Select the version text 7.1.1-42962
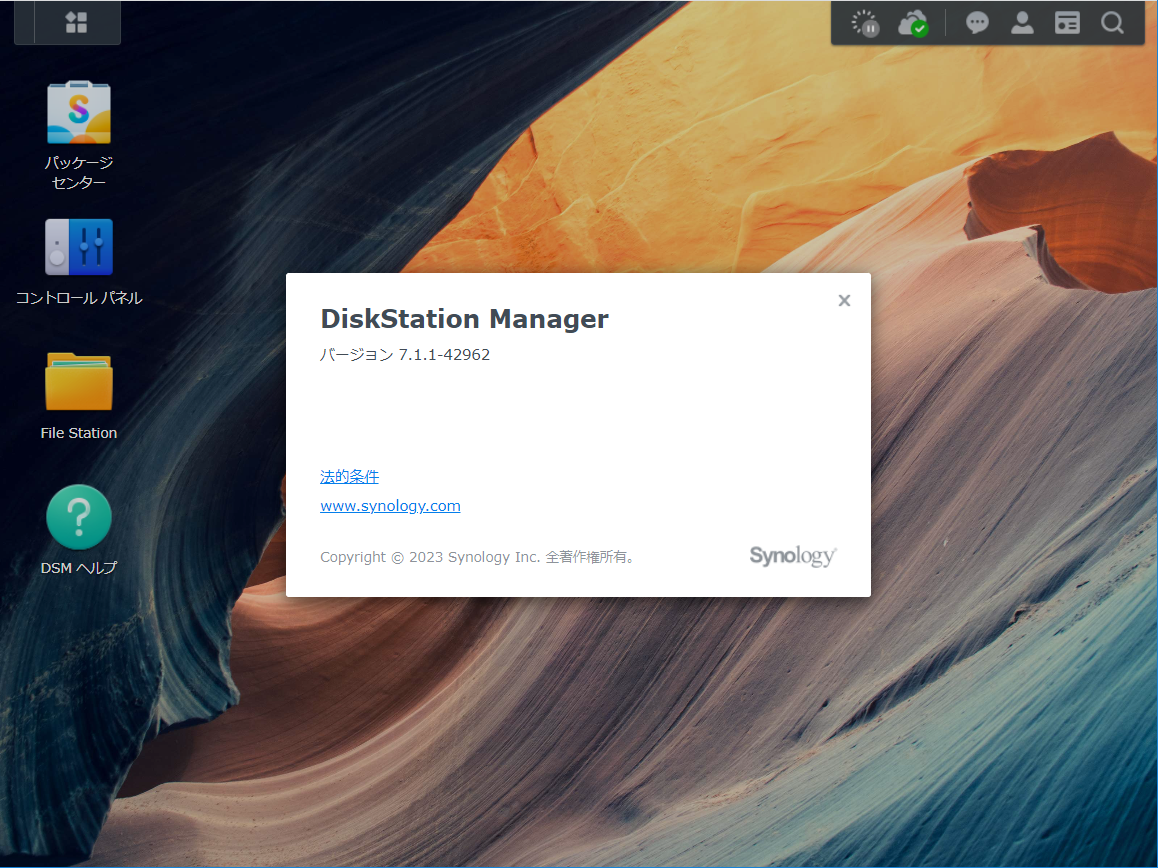This screenshot has height=868, width=1158. click(444, 355)
